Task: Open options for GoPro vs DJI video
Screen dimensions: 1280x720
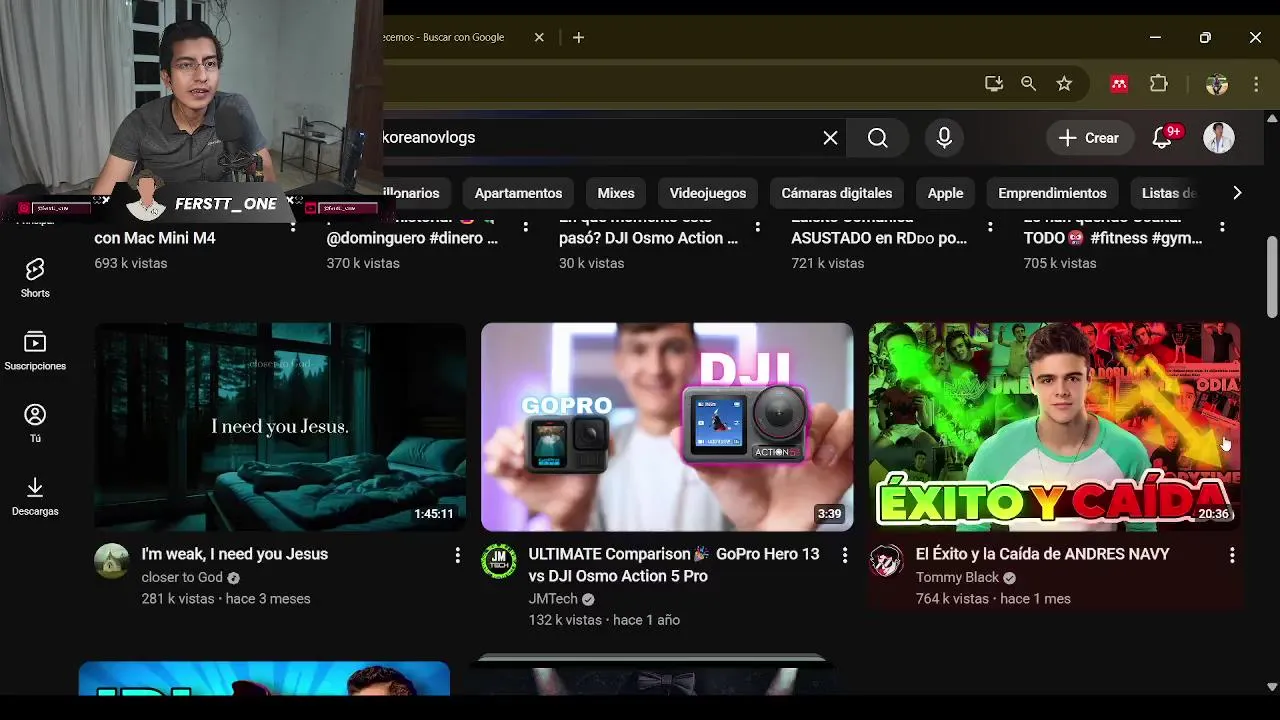Action: coord(844,554)
